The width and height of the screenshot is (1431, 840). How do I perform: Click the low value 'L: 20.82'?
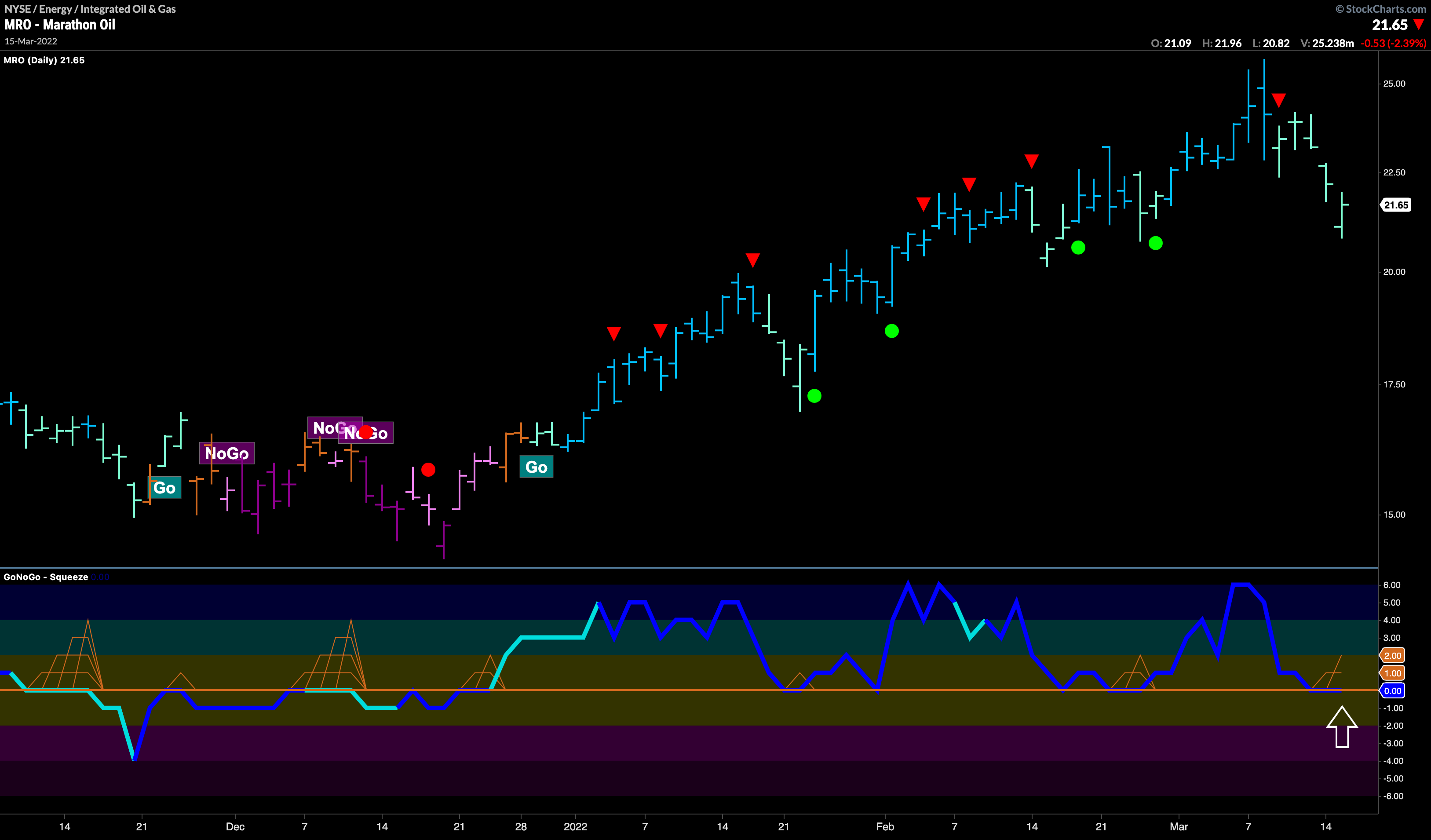(1271, 43)
